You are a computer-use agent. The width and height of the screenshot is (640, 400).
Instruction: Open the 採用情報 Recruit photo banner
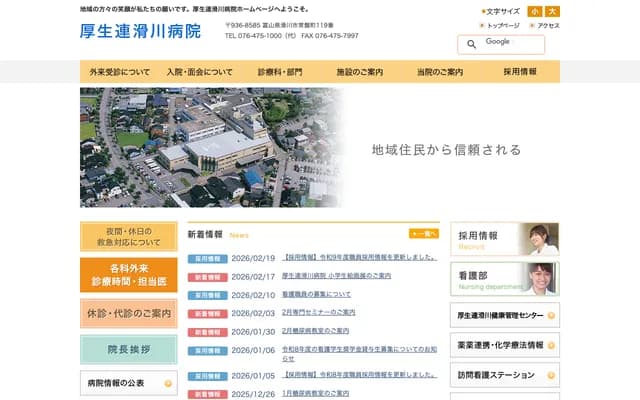click(504, 238)
